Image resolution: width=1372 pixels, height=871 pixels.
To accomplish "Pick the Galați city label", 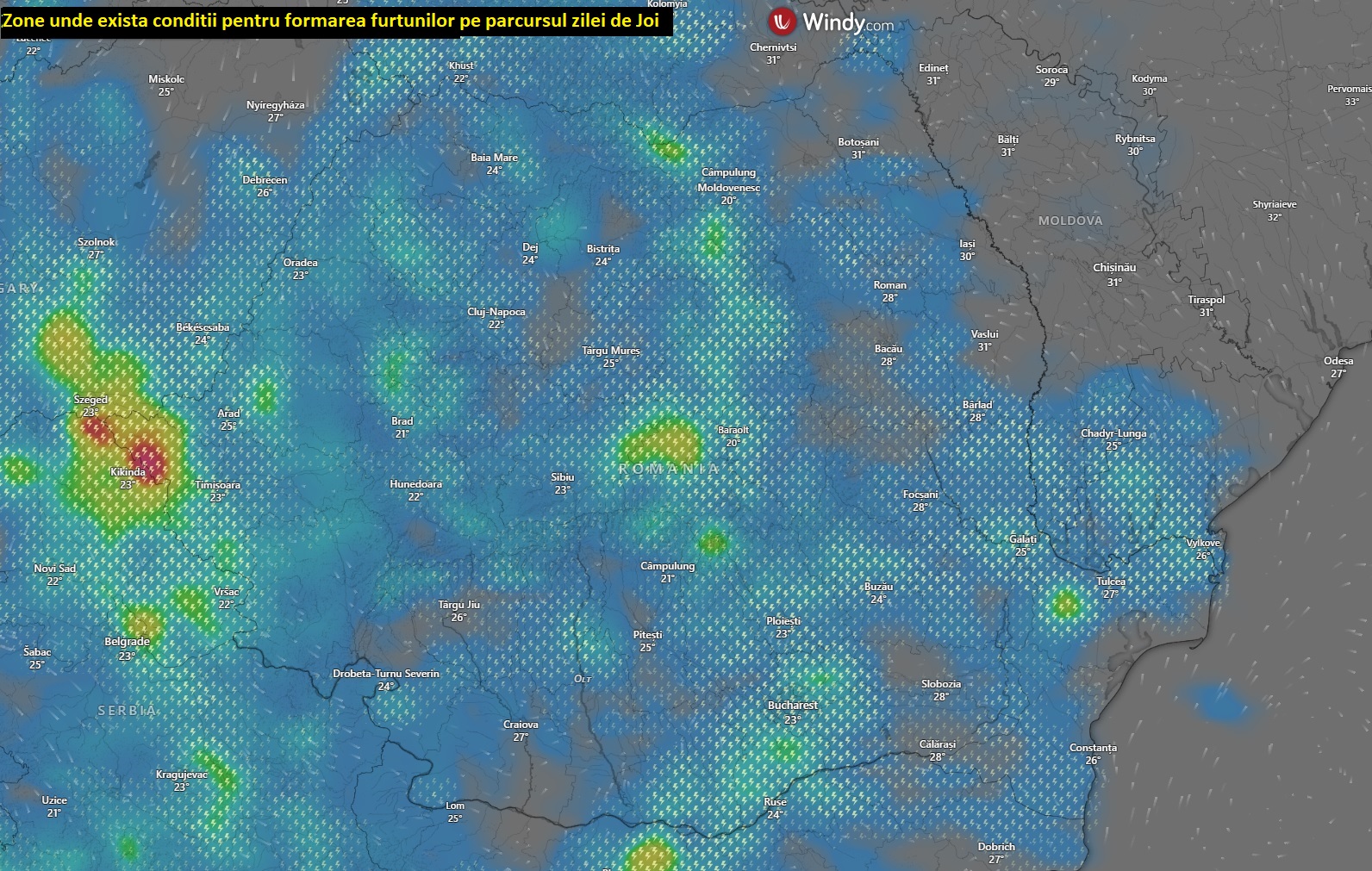I will (1023, 539).
